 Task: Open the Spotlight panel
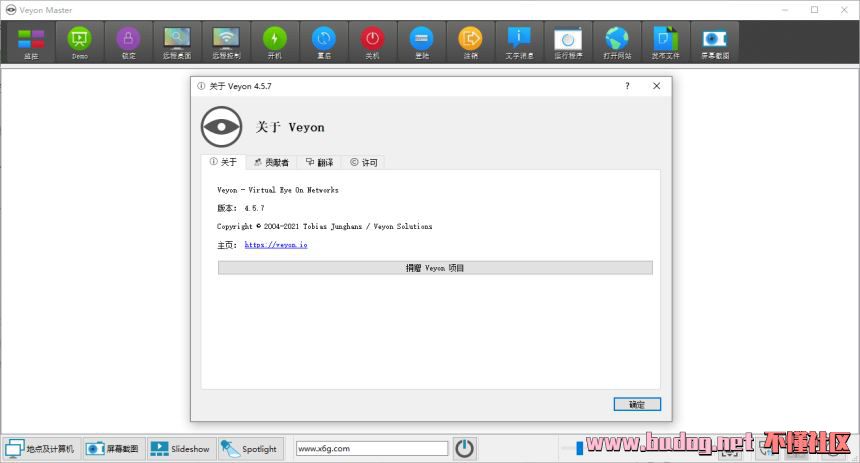251,449
